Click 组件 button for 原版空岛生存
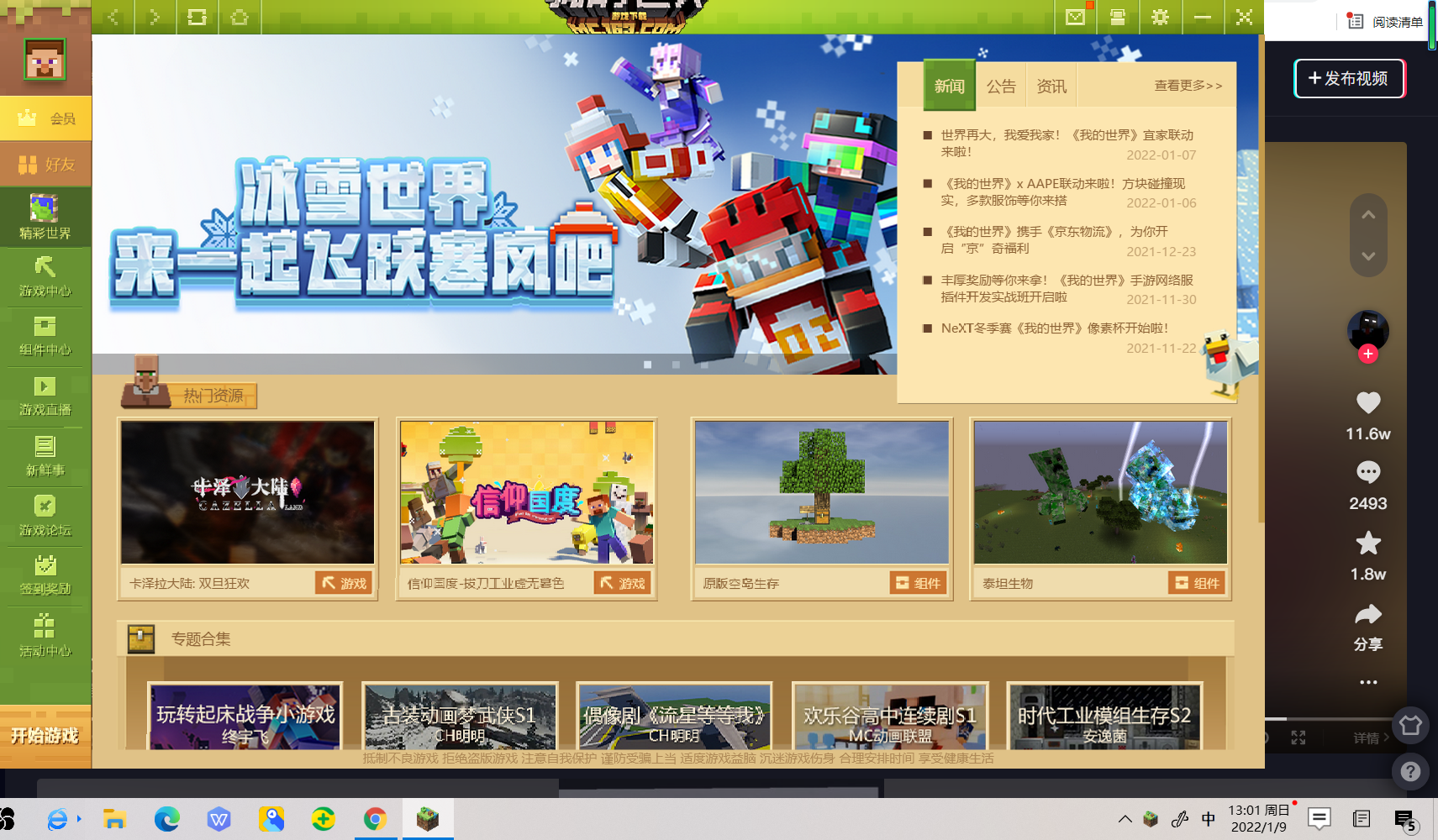 [918, 583]
